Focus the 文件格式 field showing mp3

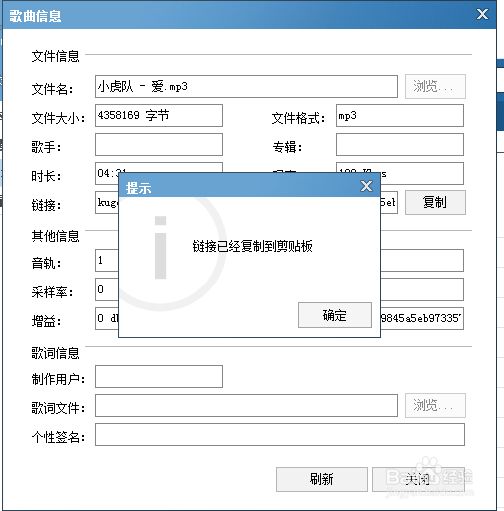click(400, 115)
